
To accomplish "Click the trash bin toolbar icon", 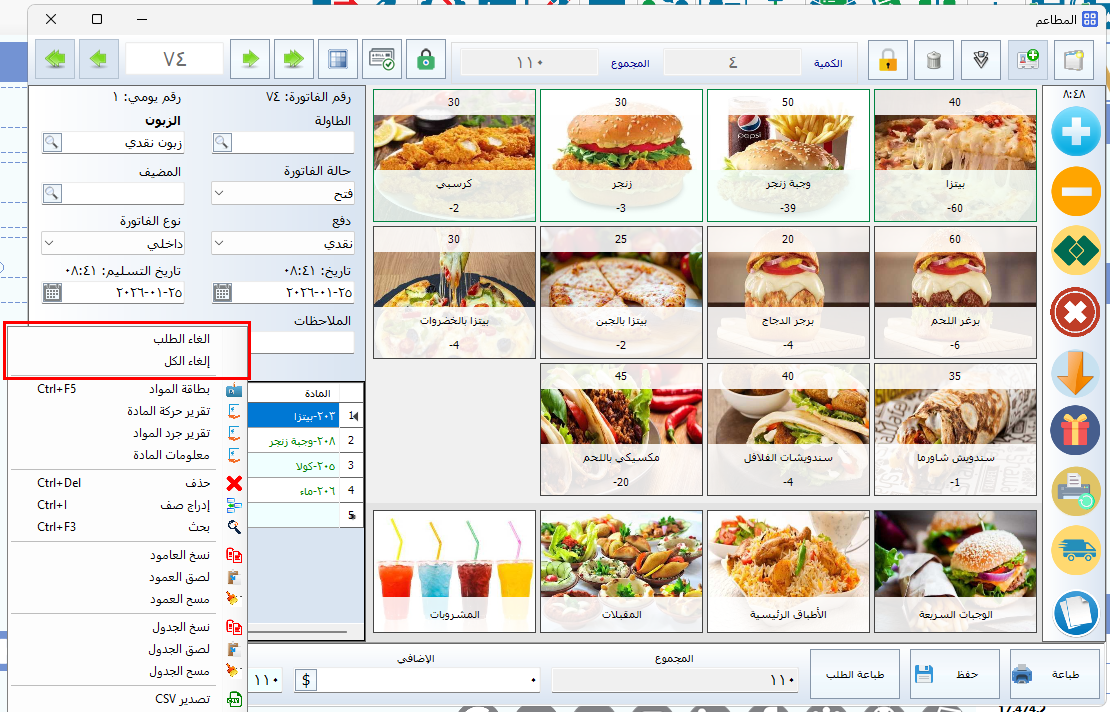I will [934, 60].
